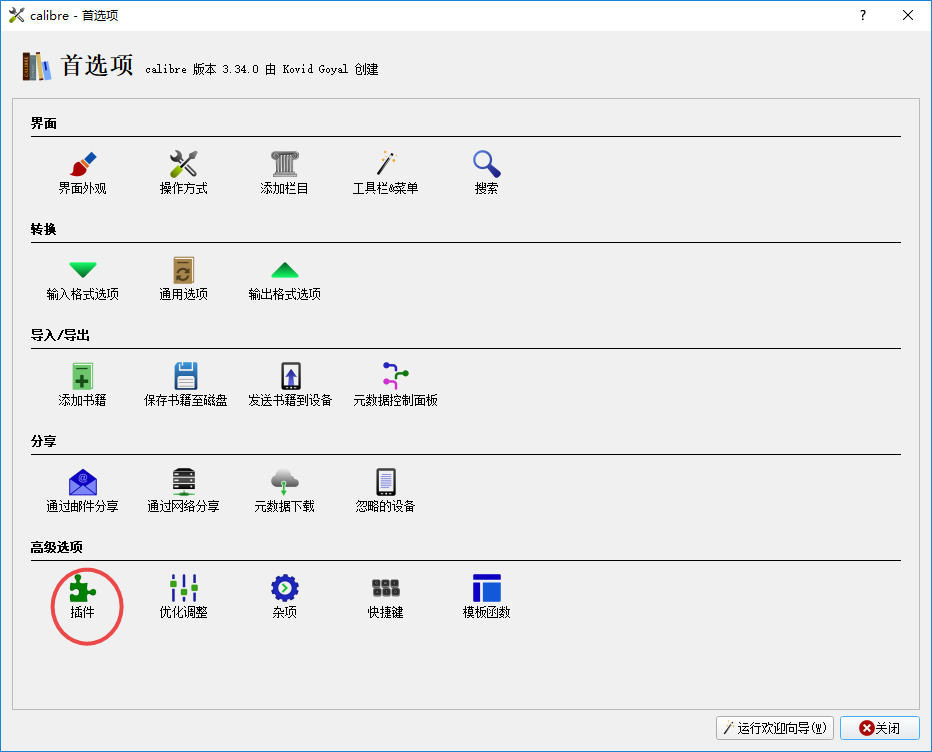
Task: Open 优化调整 sliders icon
Action: 184,588
